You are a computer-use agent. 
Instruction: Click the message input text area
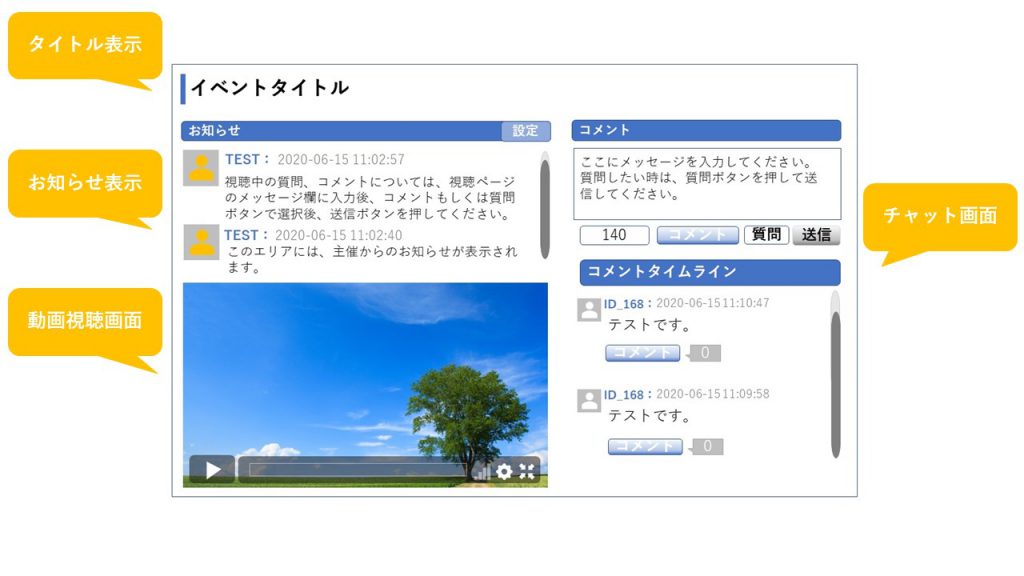(707, 184)
